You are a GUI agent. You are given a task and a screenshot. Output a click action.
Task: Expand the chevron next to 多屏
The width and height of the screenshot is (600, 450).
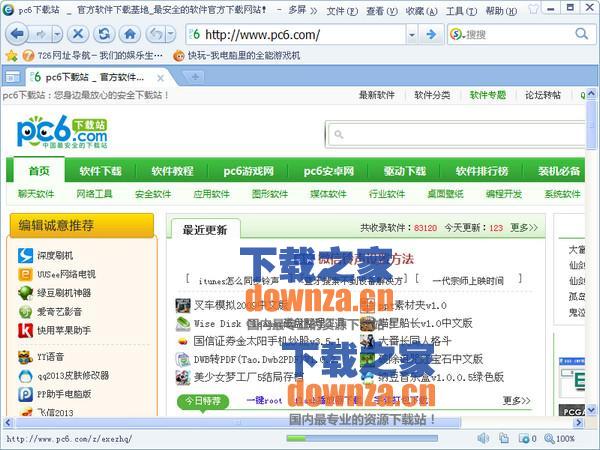coord(314,11)
